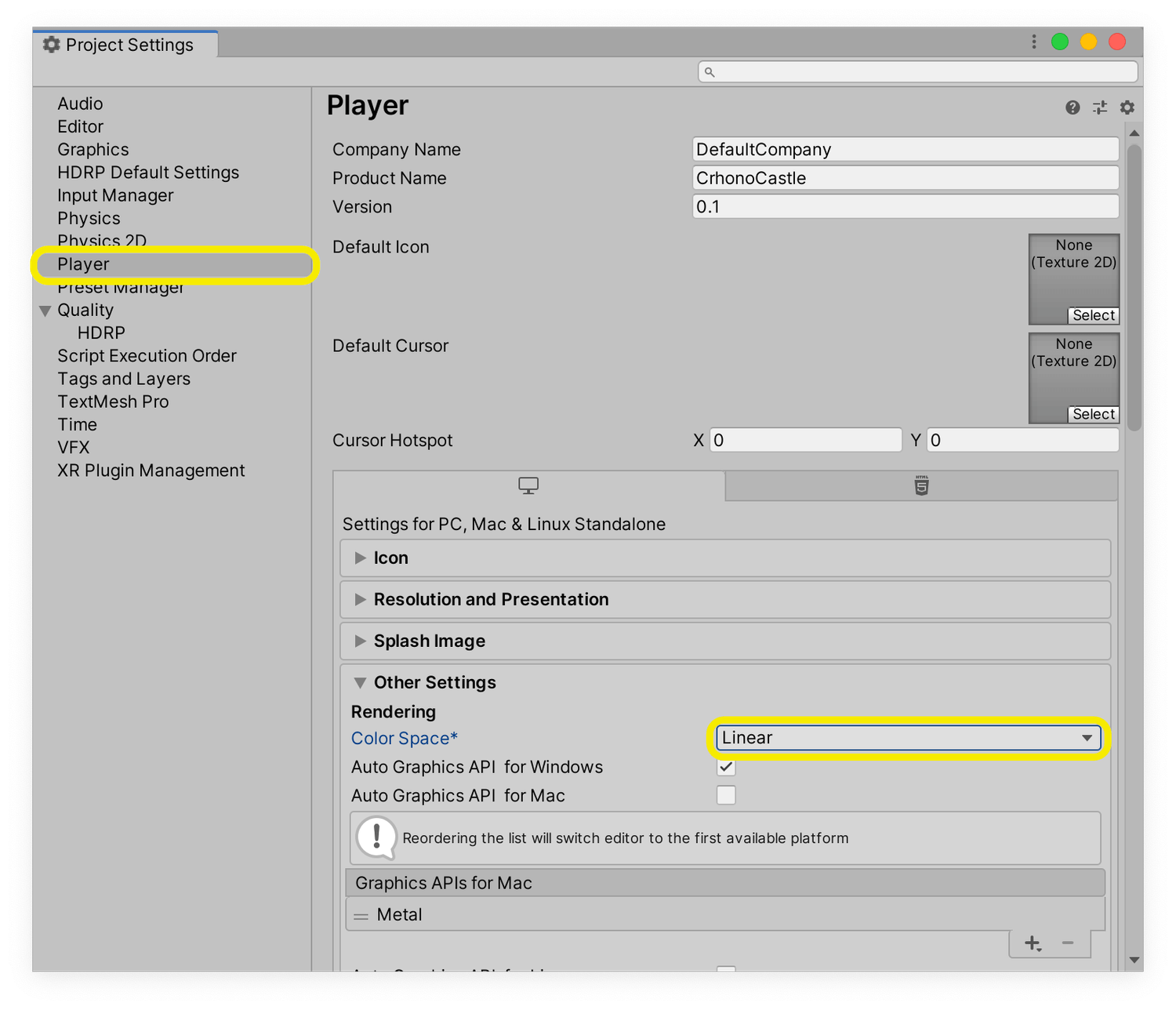Image resolution: width=1176 pixels, height=1010 pixels.
Task: Click the preset sliders icon
Action: coord(1100,107)
